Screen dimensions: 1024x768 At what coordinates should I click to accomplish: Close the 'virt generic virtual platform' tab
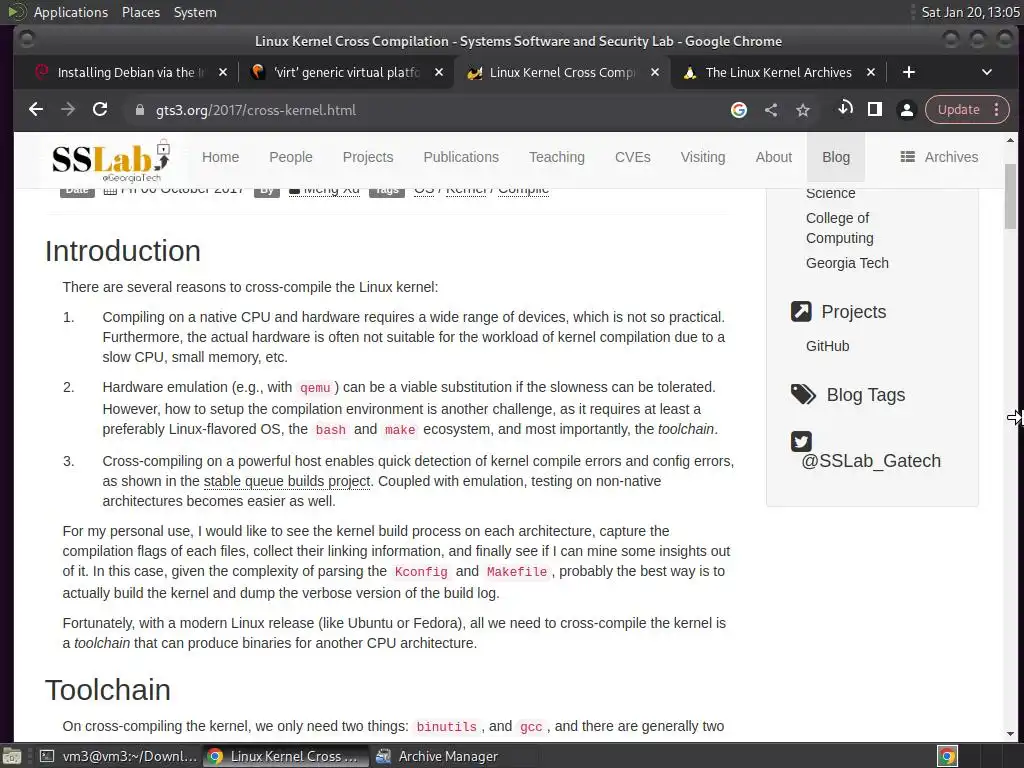[439, 72]
